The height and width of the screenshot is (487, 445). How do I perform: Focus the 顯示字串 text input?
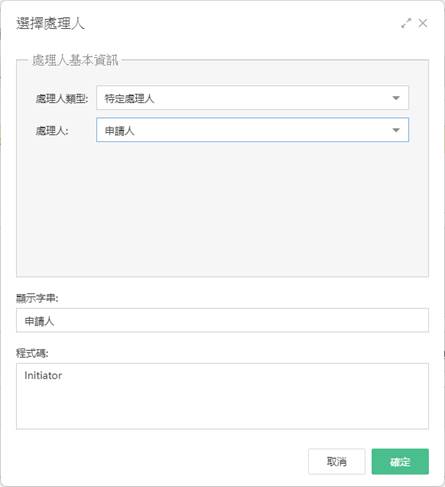[222, 320]
